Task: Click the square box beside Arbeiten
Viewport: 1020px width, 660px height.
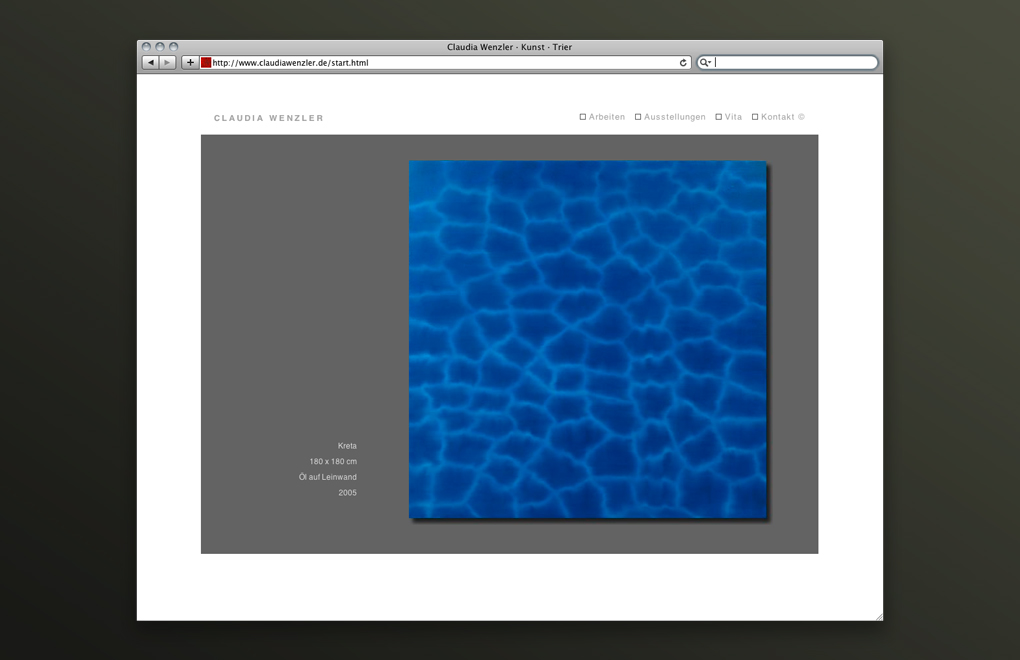Action: (583, 117)
